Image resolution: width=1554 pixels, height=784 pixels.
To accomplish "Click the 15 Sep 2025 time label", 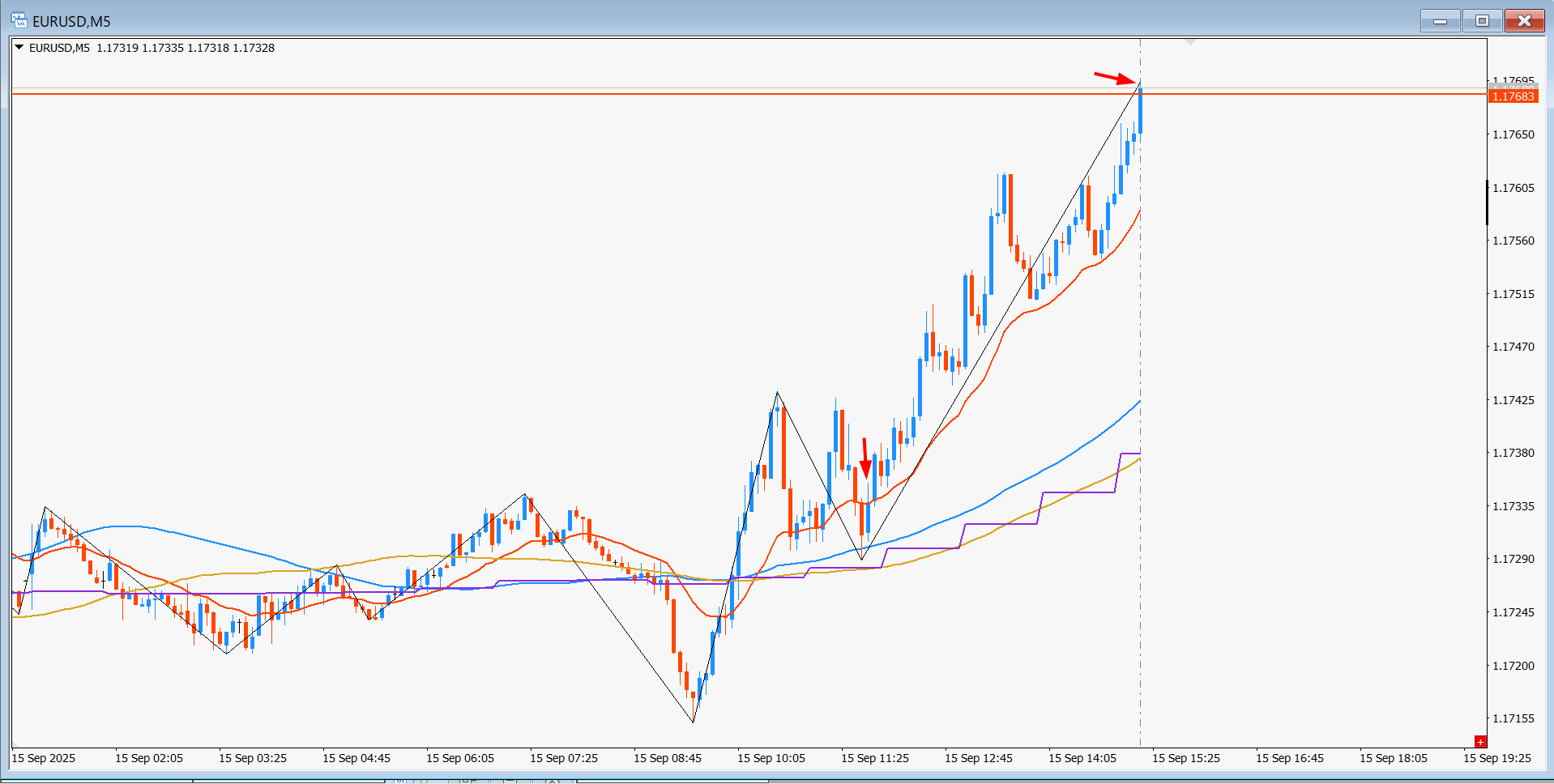I will (44, 758).
